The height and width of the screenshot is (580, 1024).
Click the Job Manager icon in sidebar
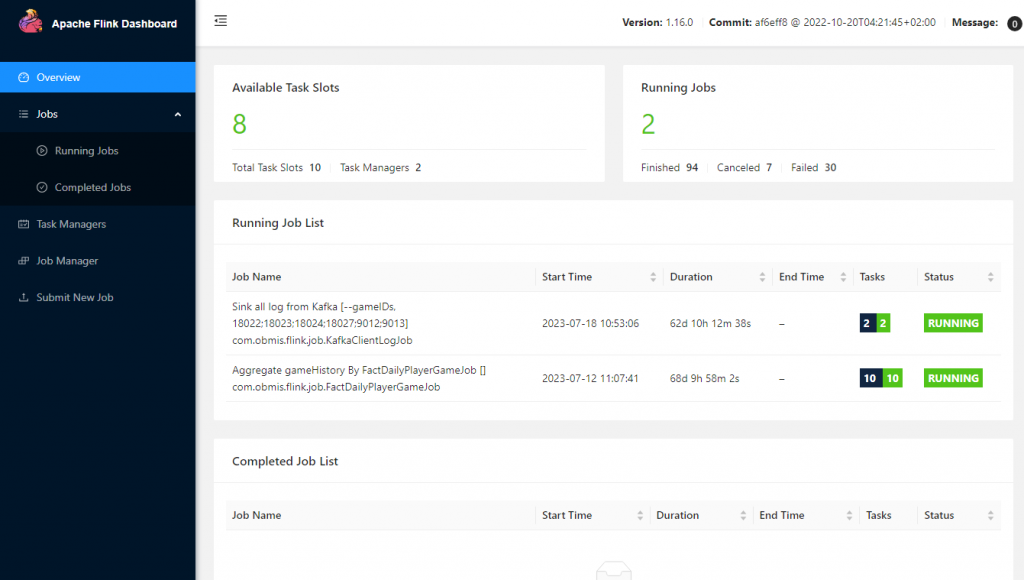point(24,261)
